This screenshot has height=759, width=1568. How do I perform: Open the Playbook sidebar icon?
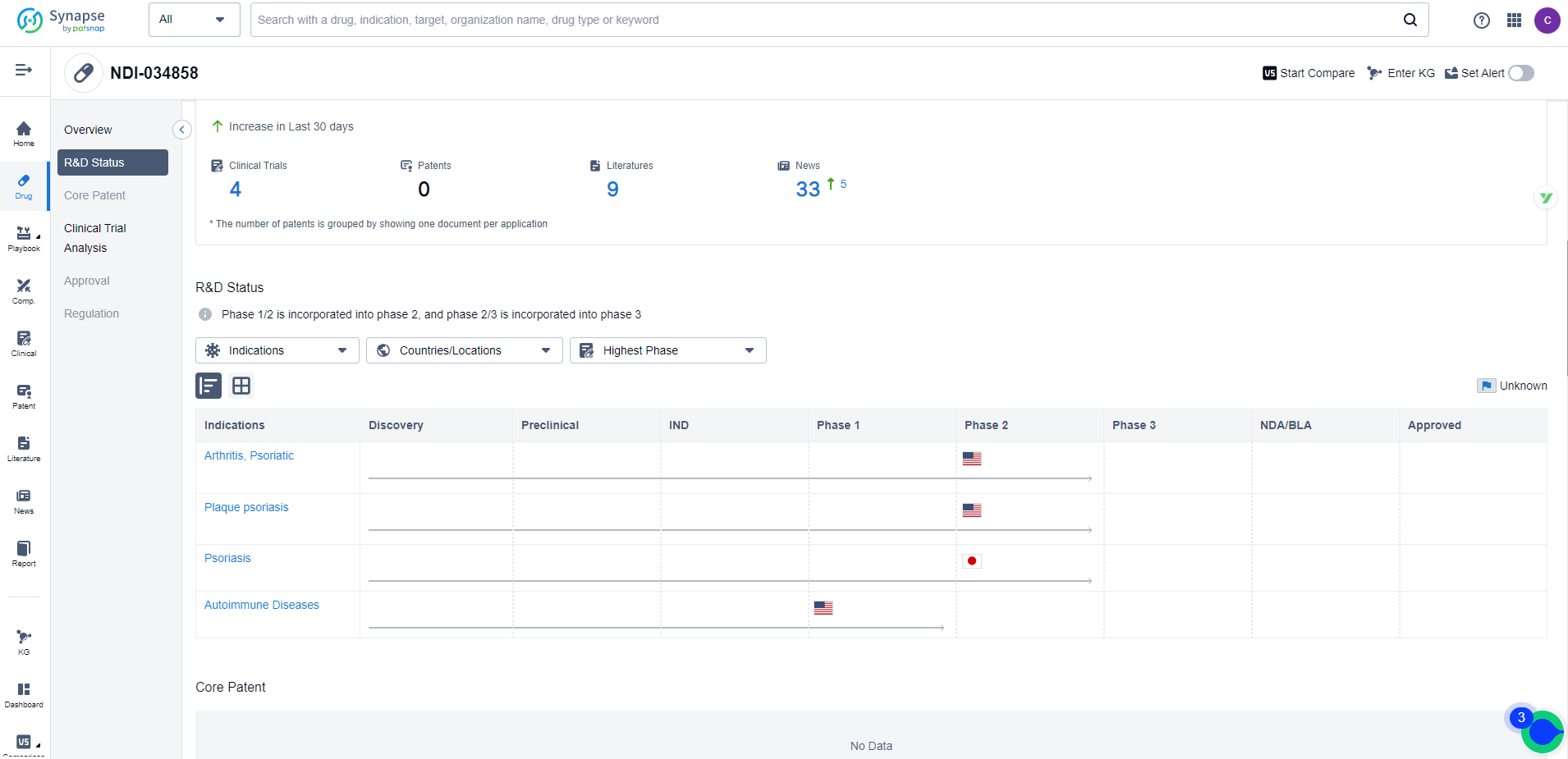tap(24, 239)
